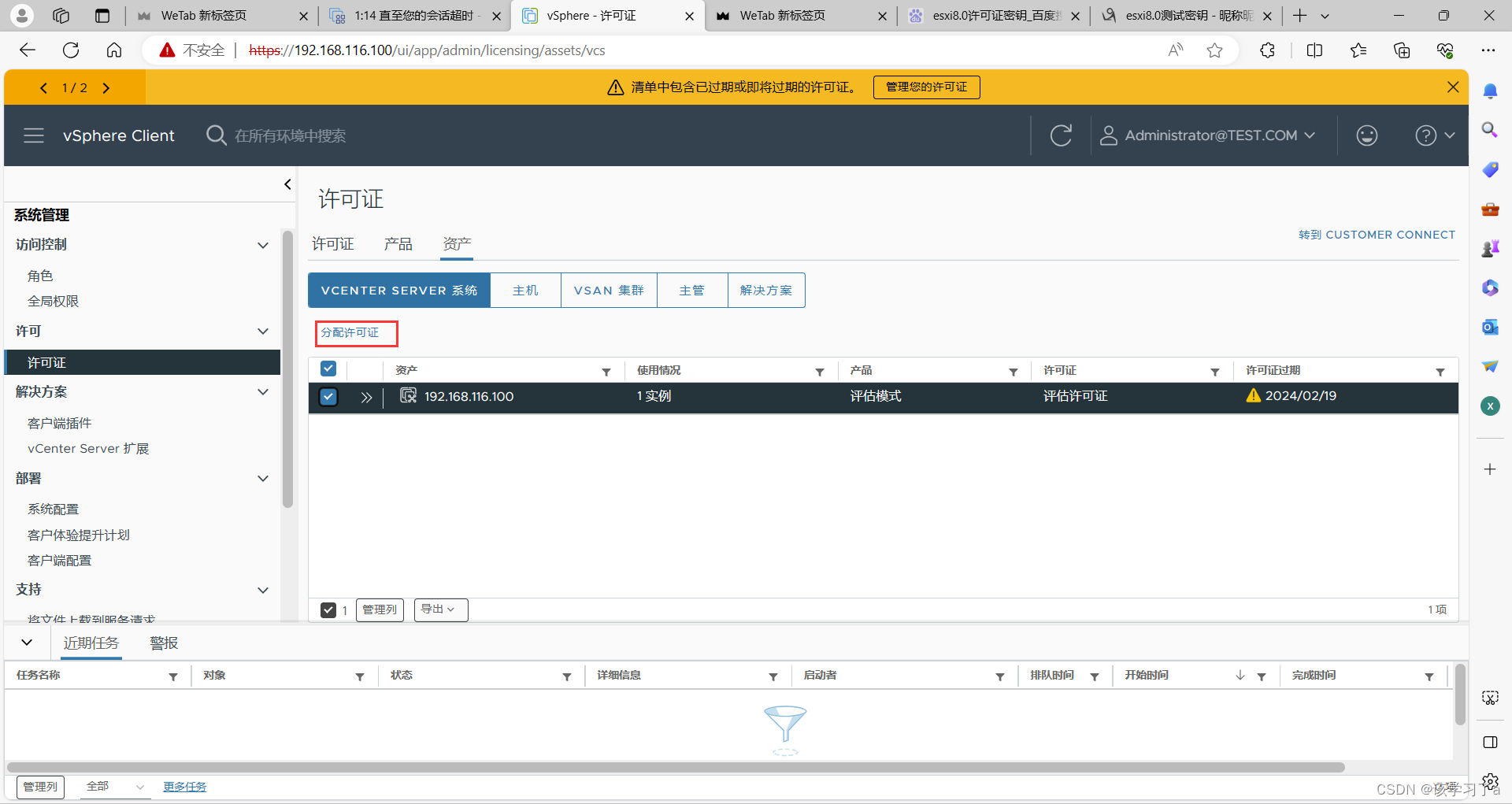Select the 主机 sub-tab
This screenshot has height=804, width=1512.
pyautogui.click(x=525, y=291)
